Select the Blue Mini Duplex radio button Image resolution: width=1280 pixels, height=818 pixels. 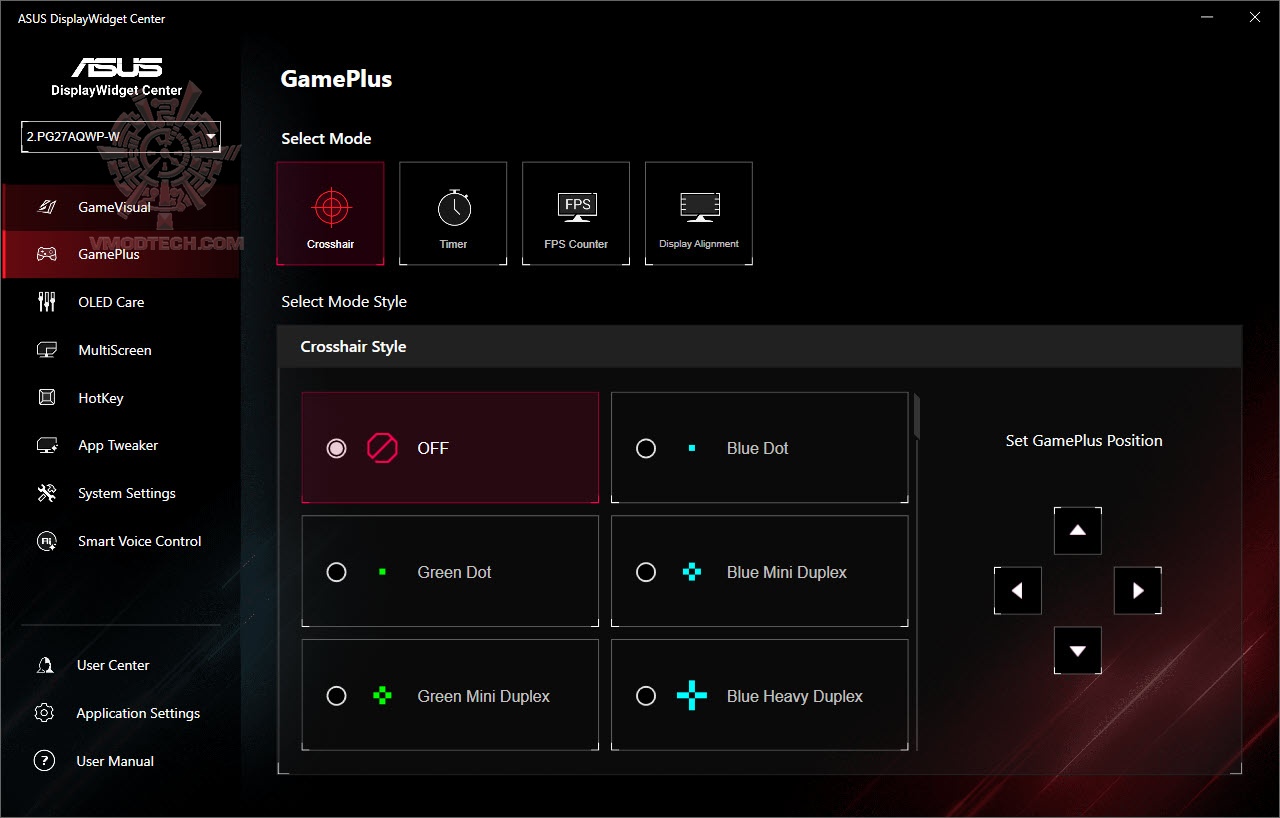[646, 572]
